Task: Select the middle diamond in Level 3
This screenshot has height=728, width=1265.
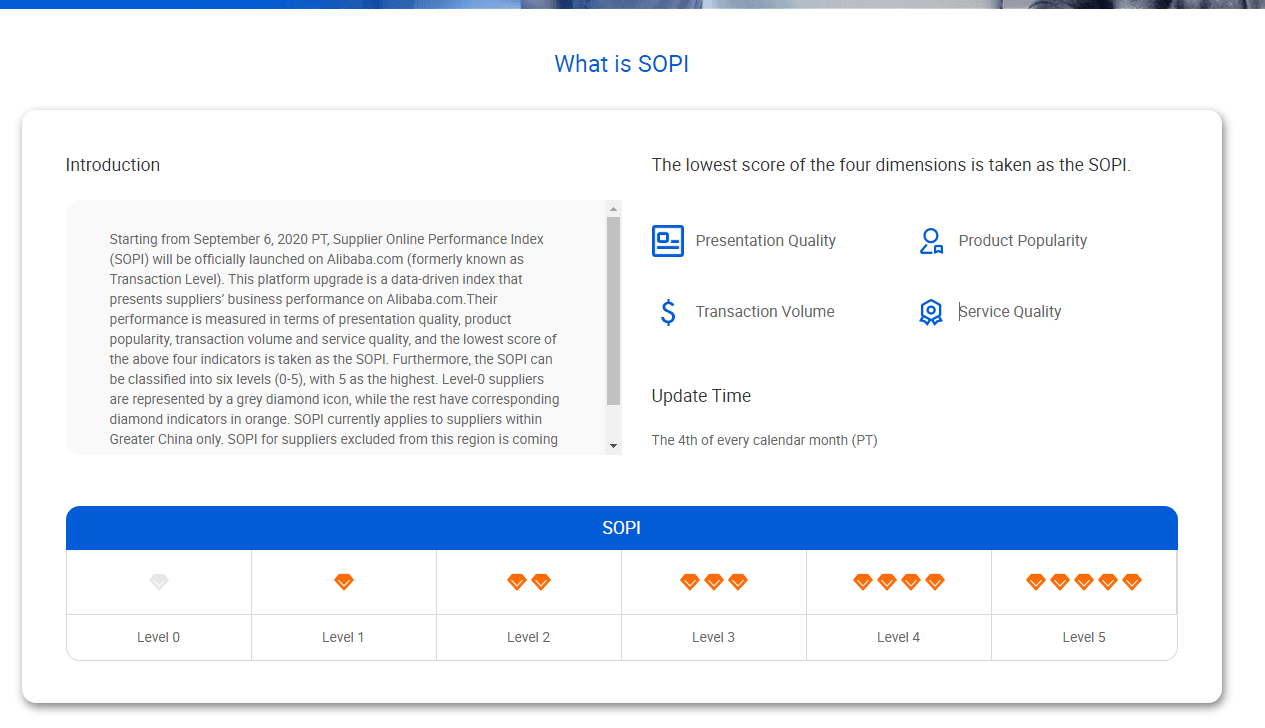Action: [x=713, y=581]
